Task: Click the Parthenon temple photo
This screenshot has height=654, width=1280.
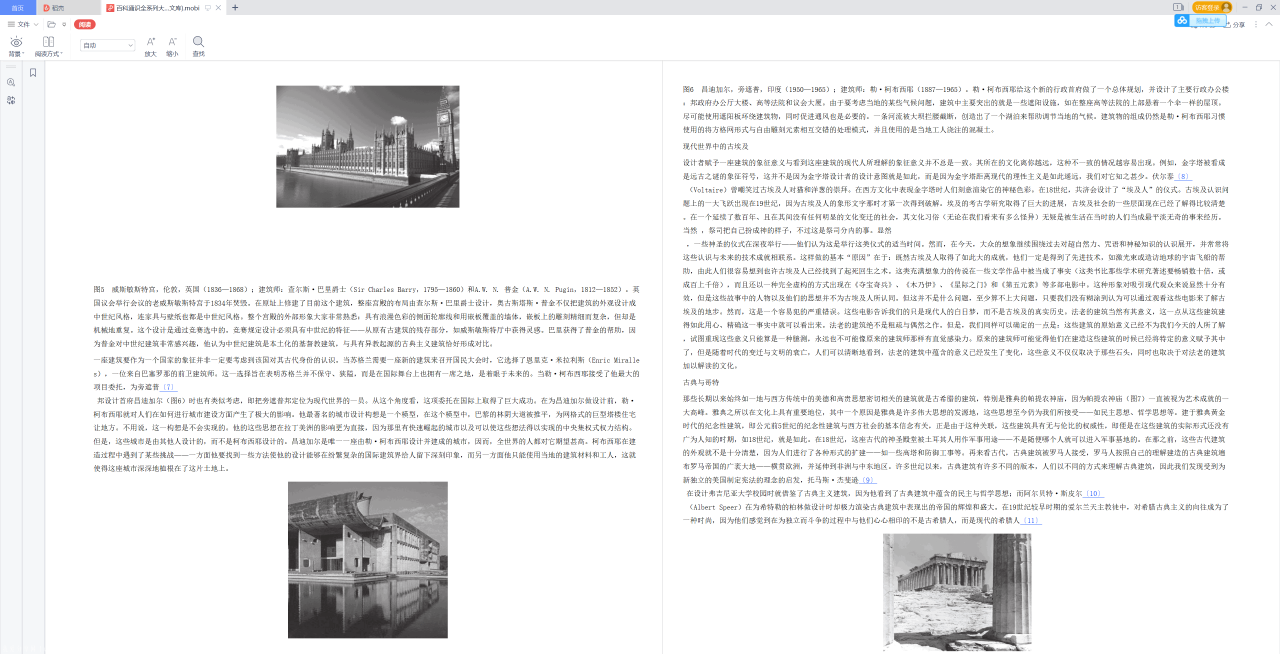Action: click(x=958, y=592)
